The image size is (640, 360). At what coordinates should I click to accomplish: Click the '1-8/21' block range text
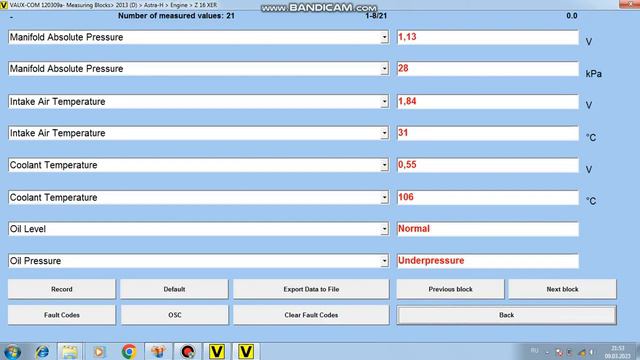click(376, 16)
